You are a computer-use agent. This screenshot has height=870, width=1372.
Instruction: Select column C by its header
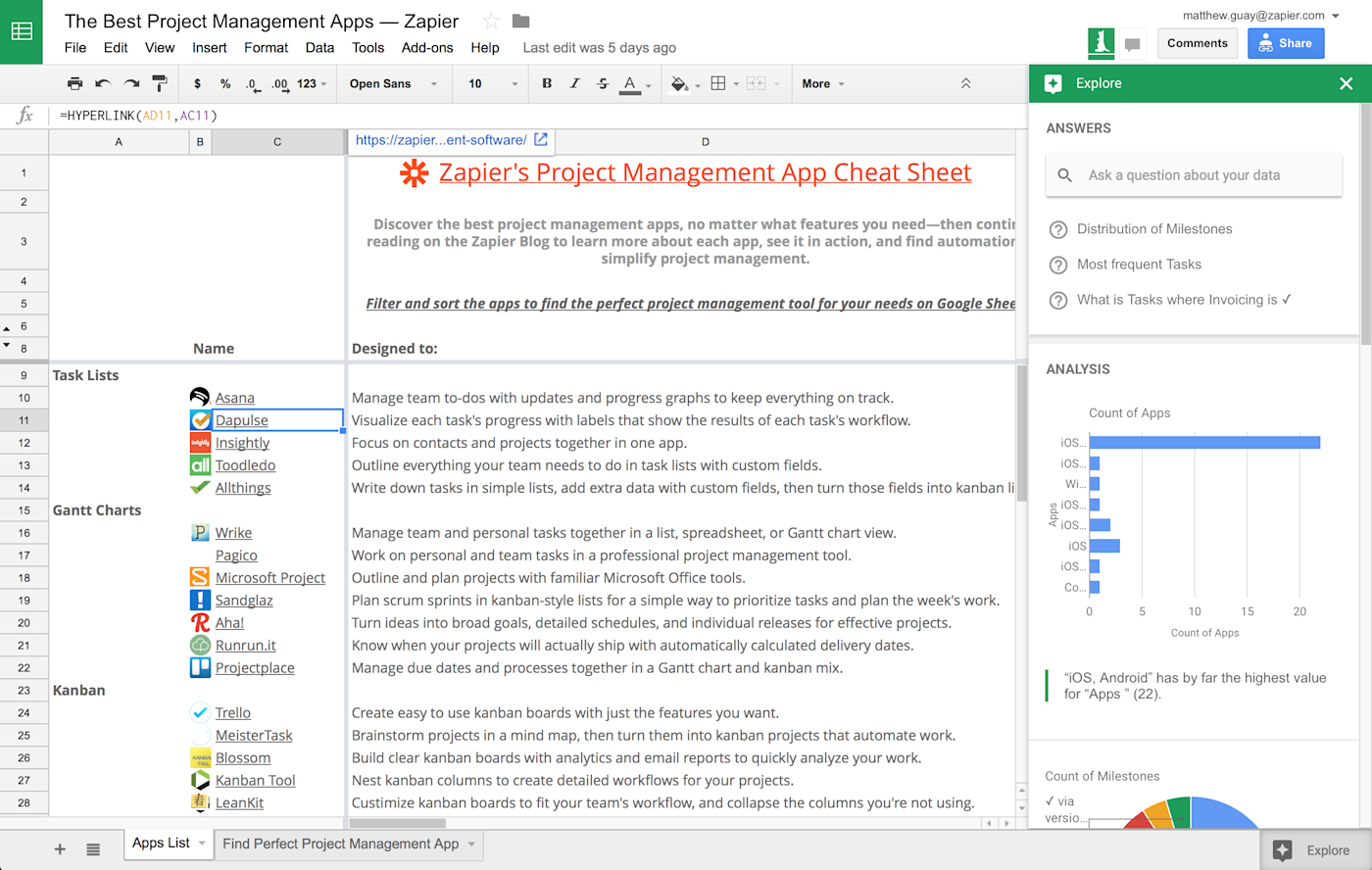[277, 142]
